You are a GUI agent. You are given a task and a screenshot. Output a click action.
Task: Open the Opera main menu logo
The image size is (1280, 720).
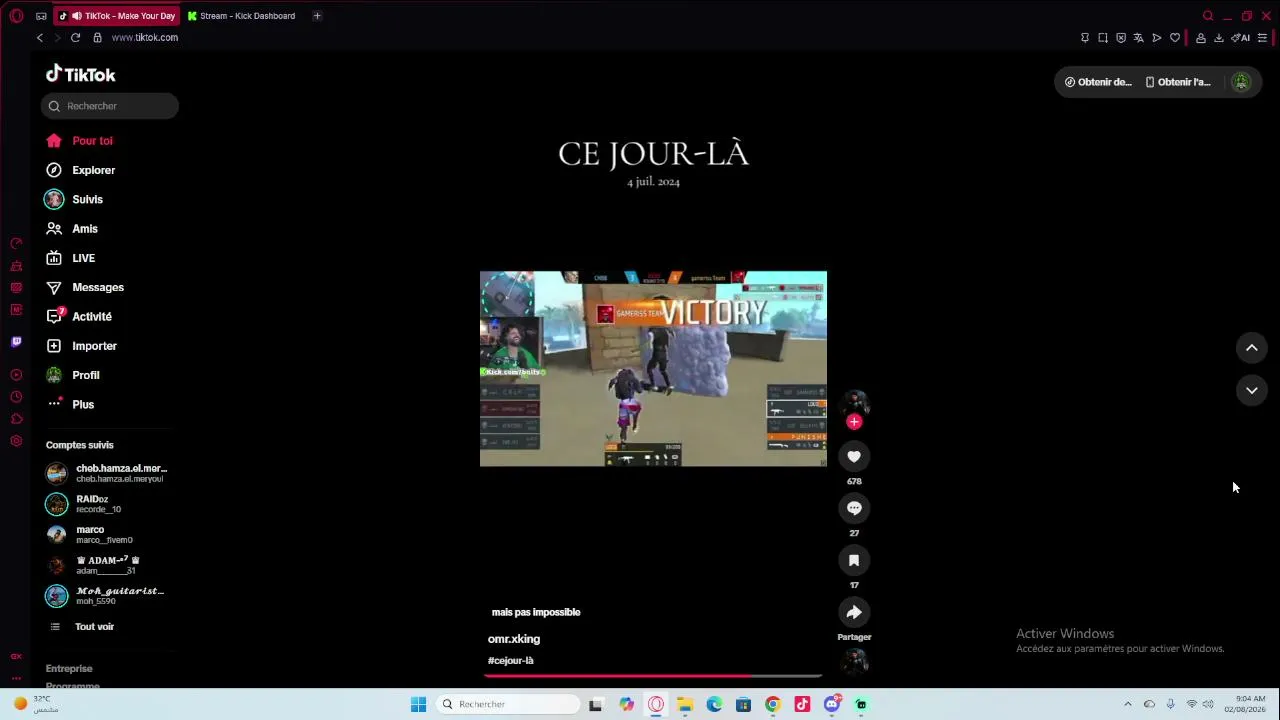[16, 16]
